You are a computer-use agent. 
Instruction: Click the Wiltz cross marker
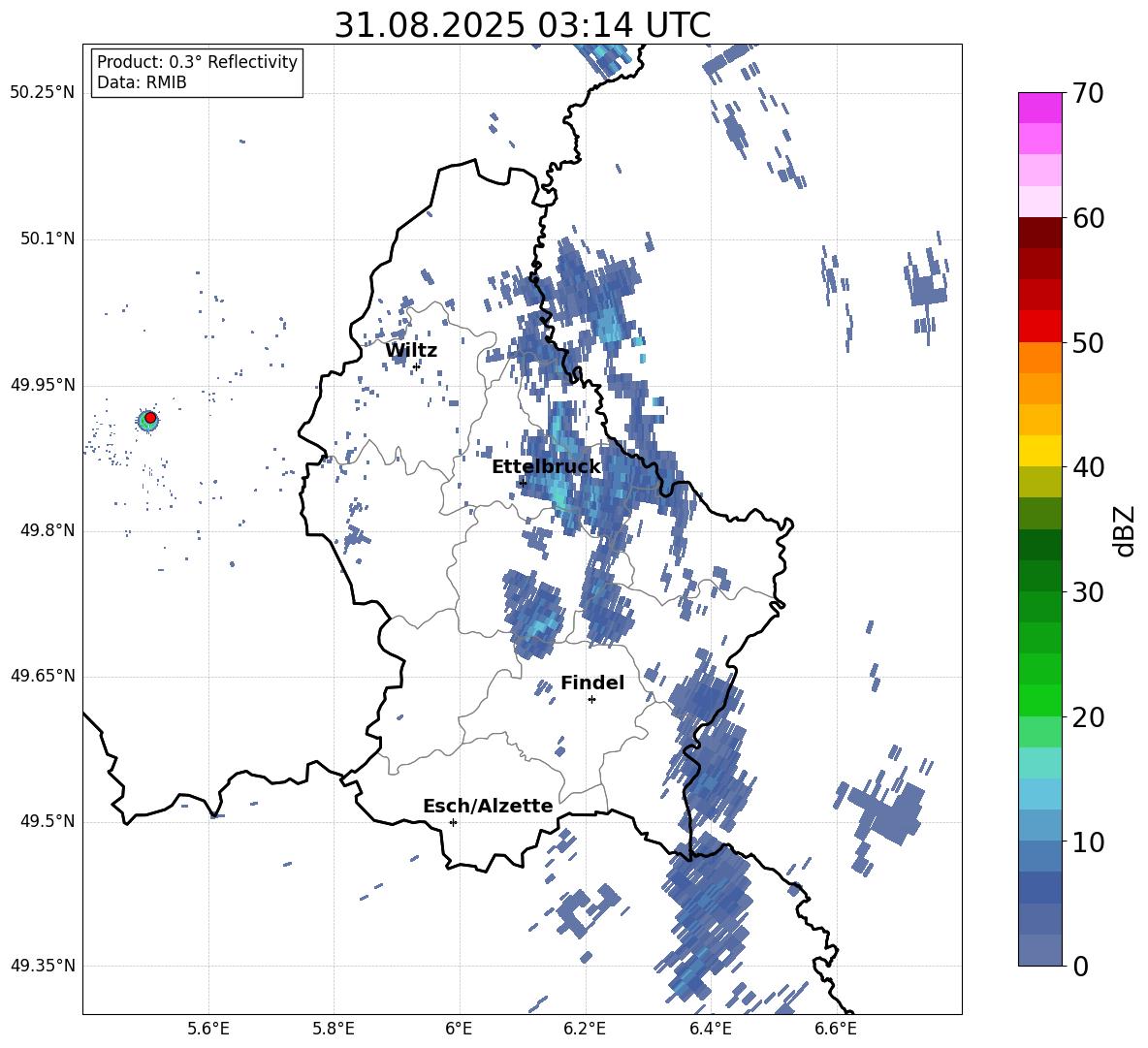[x=416, y=366]
